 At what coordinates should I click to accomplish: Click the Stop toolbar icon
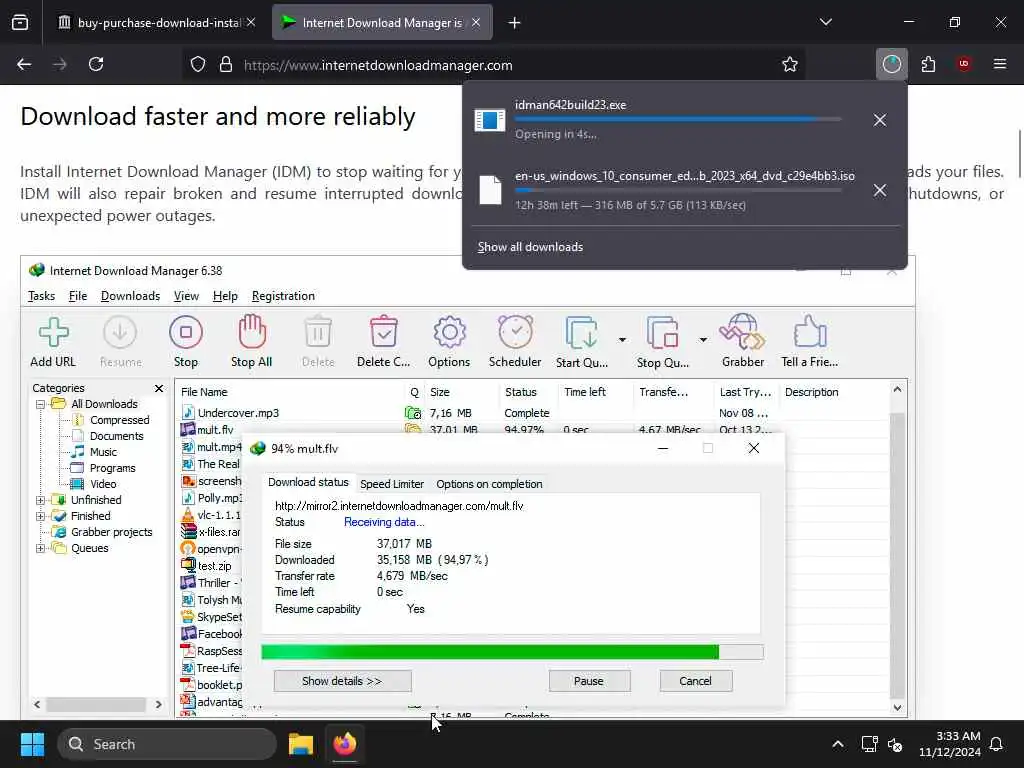pos(185,332)
